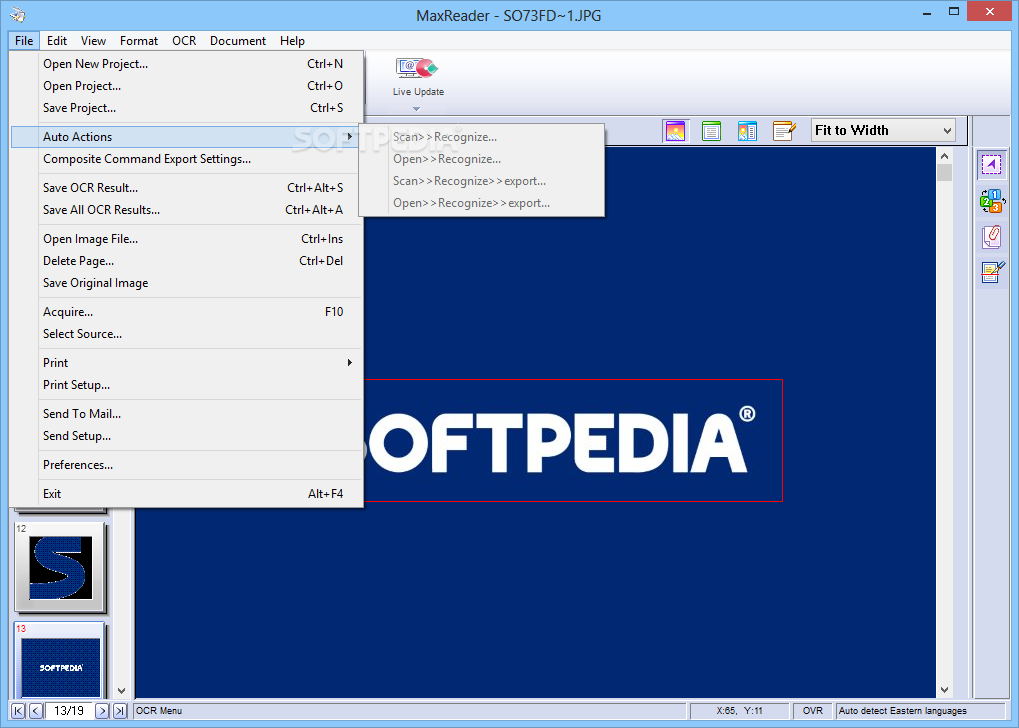
Task: Select Scan>>Recognize... submenu item
Action: click(x=482, y=136)
